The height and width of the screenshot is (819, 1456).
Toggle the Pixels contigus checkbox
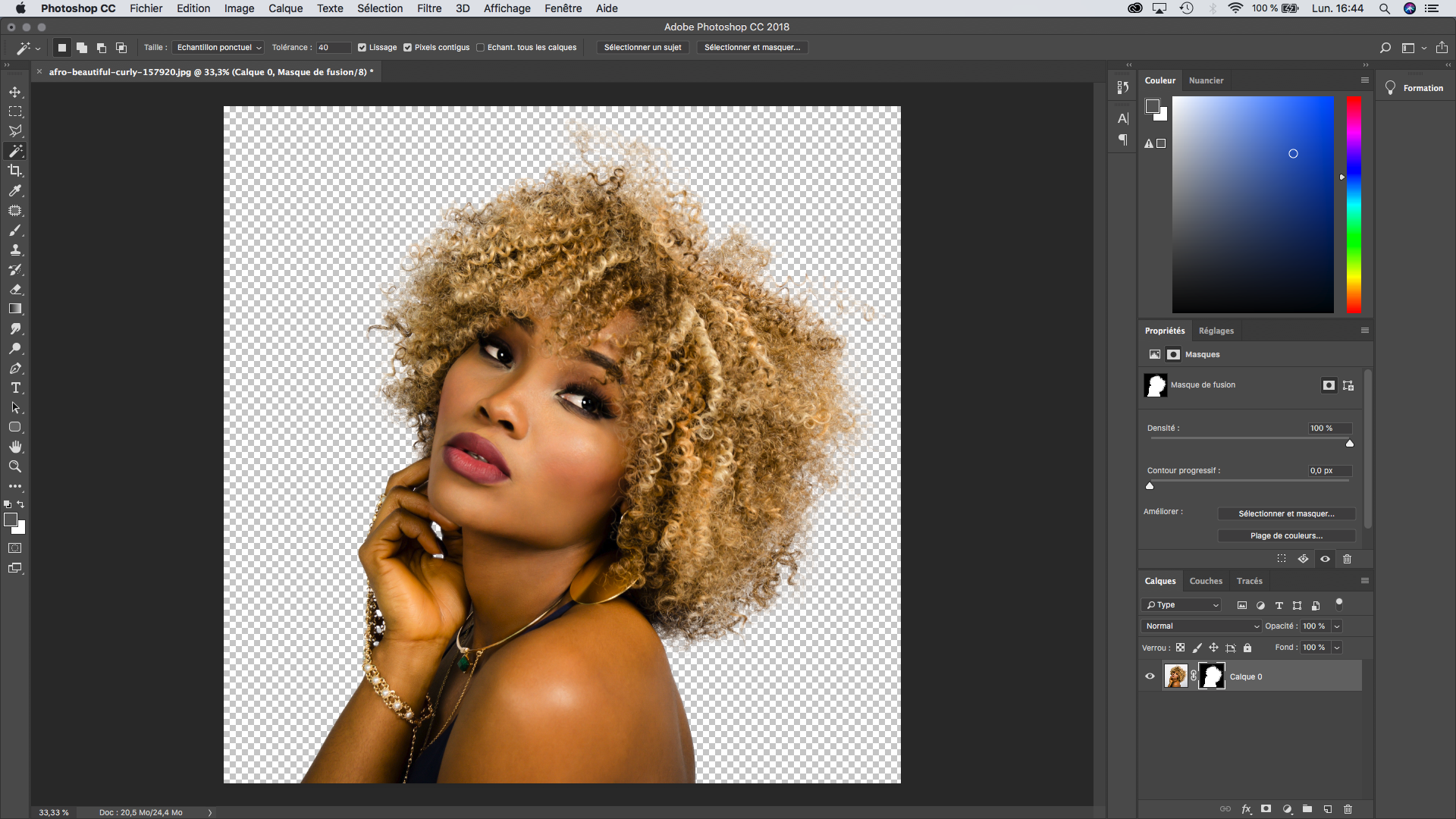click(408, 47)
